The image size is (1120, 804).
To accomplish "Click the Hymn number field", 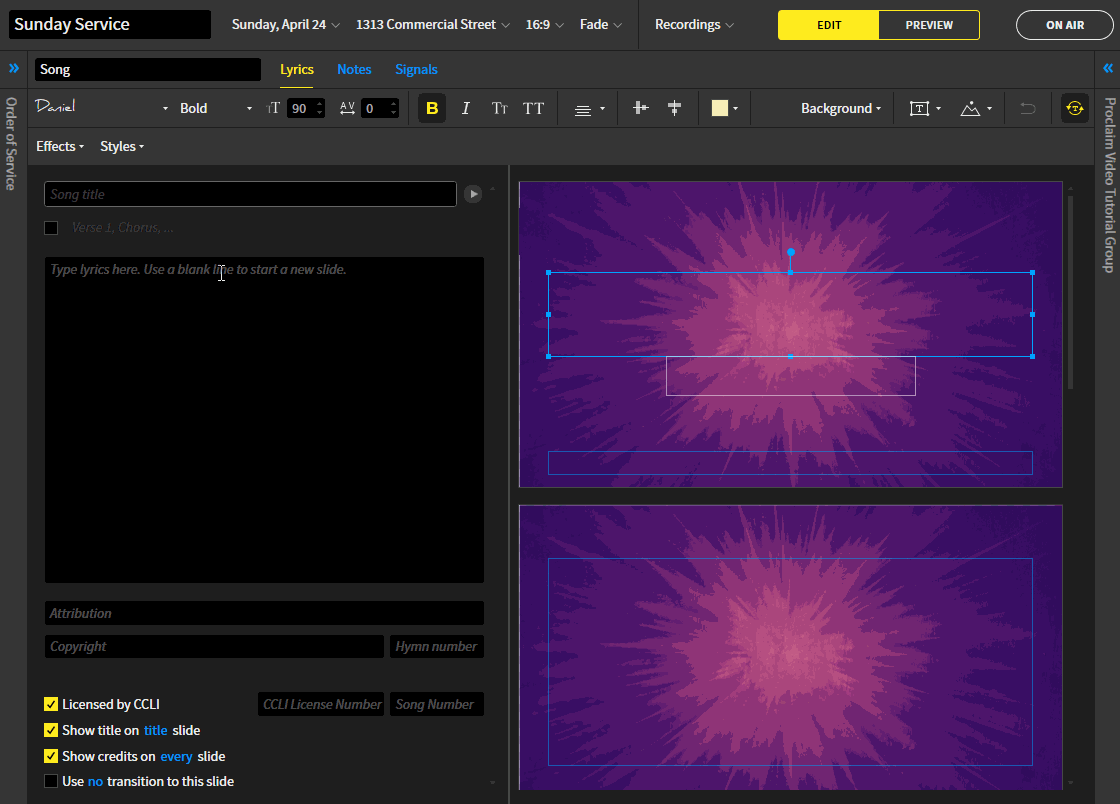I will pyautogui.click(x=437, y=646).
